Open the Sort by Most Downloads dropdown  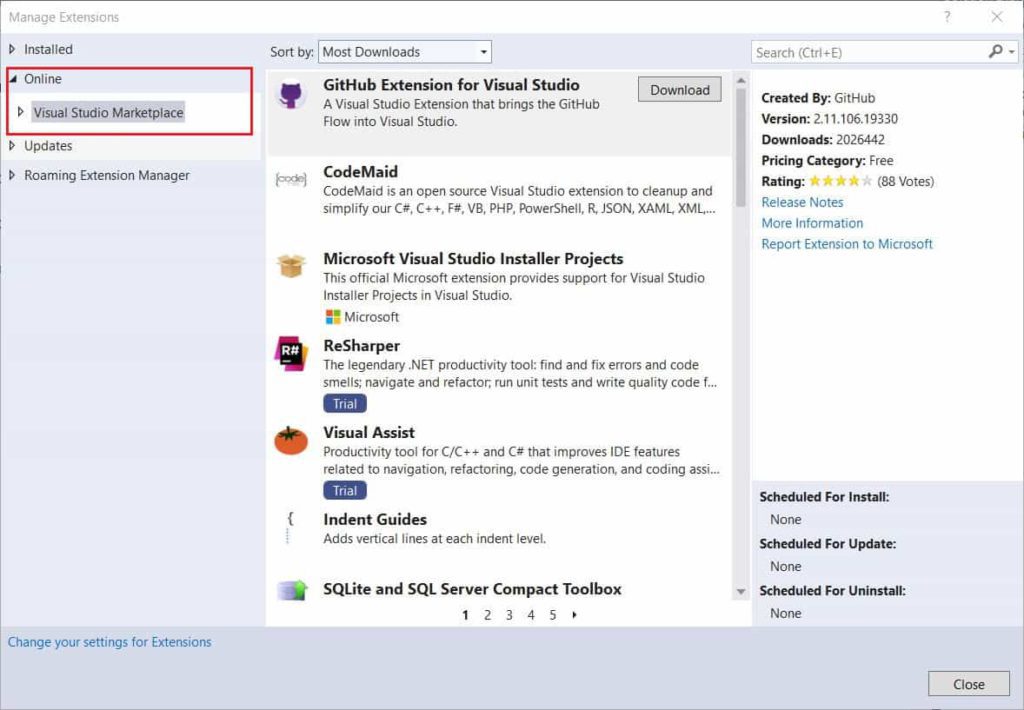click(405, 52)
